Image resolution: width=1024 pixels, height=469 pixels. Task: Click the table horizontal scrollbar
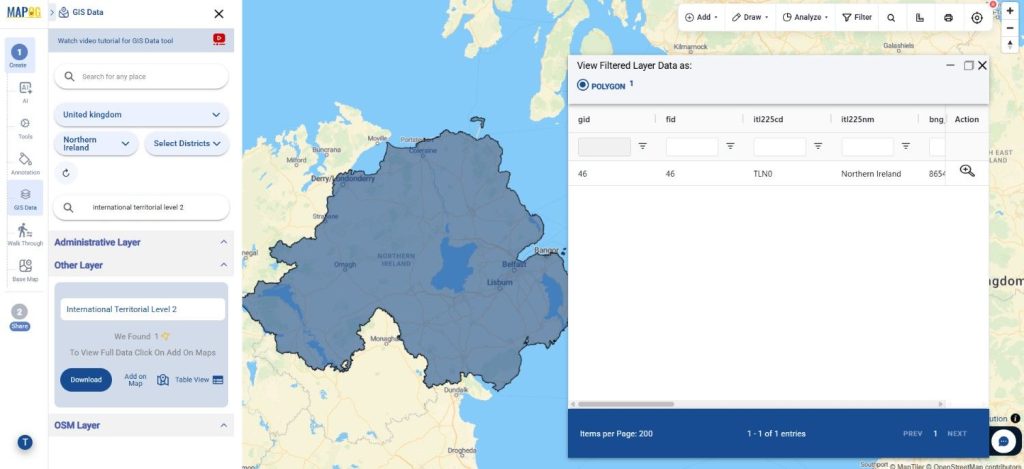626,404
